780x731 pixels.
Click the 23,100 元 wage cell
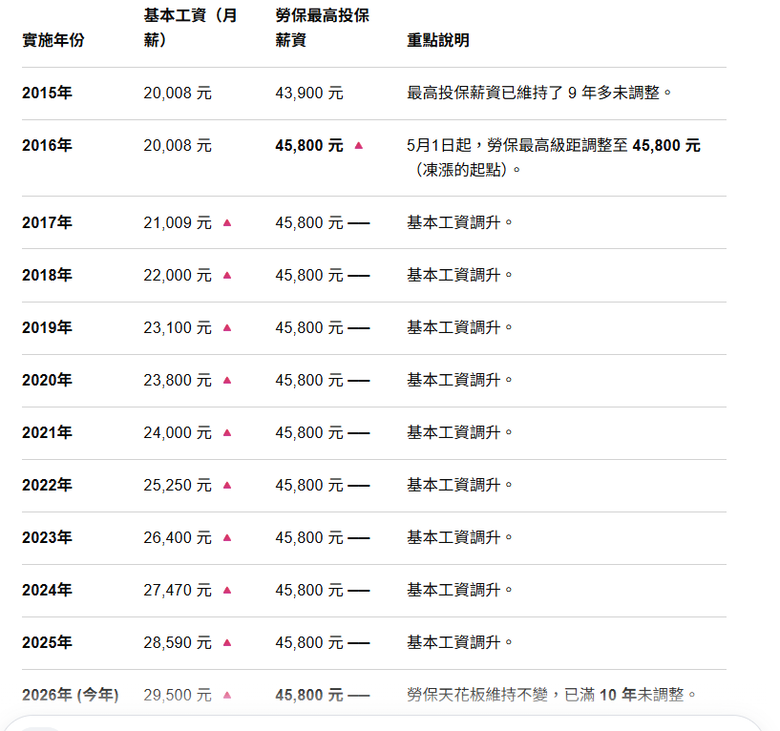tap(177, 327)
